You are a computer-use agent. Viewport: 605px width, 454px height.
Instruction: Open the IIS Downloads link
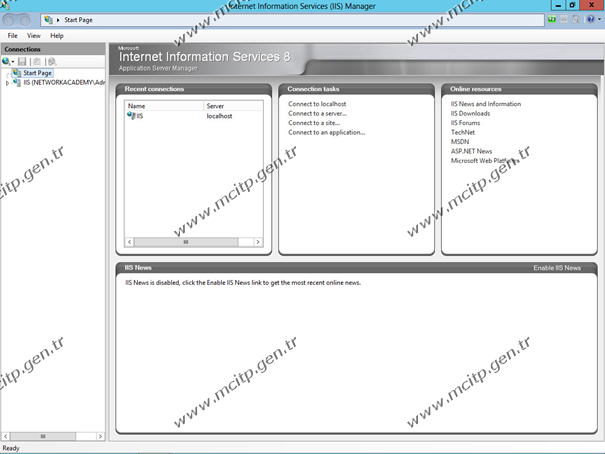(x=470, y=113)
